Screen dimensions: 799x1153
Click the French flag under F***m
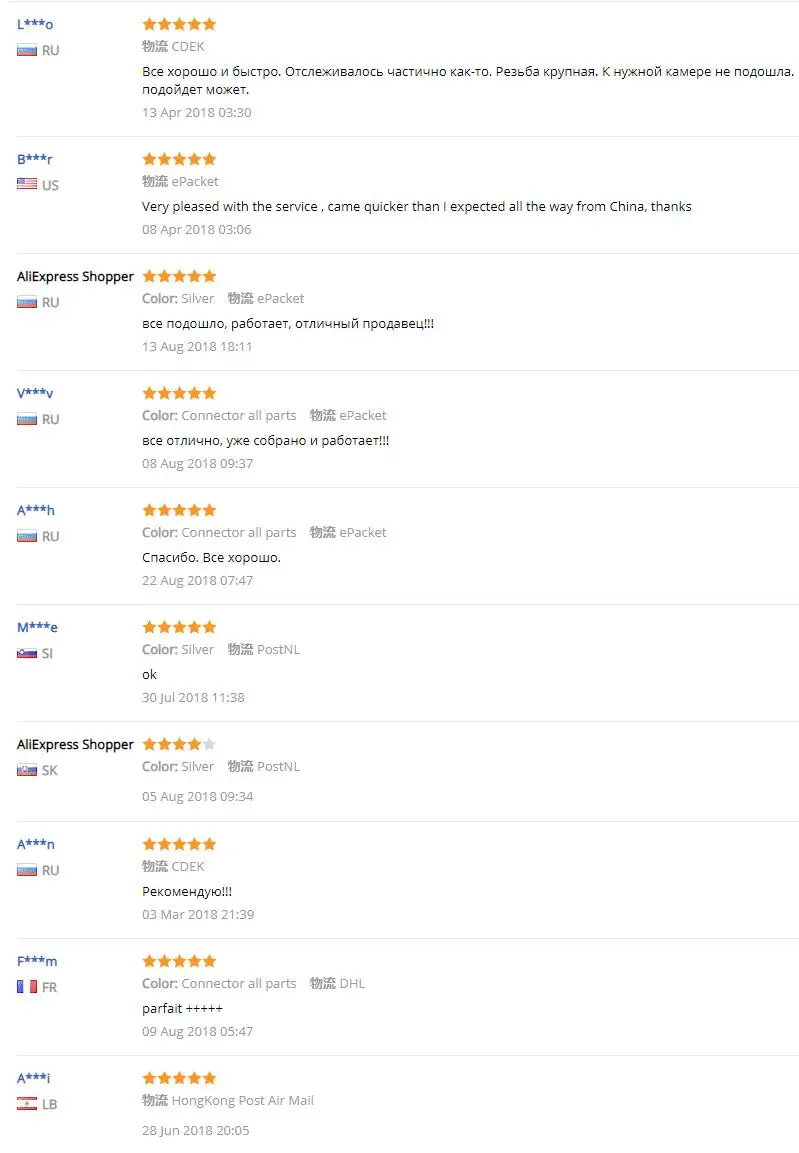(x=27, y=987)
